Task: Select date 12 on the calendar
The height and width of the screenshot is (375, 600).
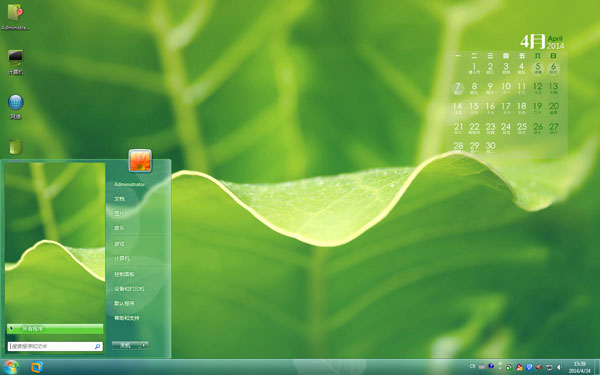Action: click(x=538, y=88)
